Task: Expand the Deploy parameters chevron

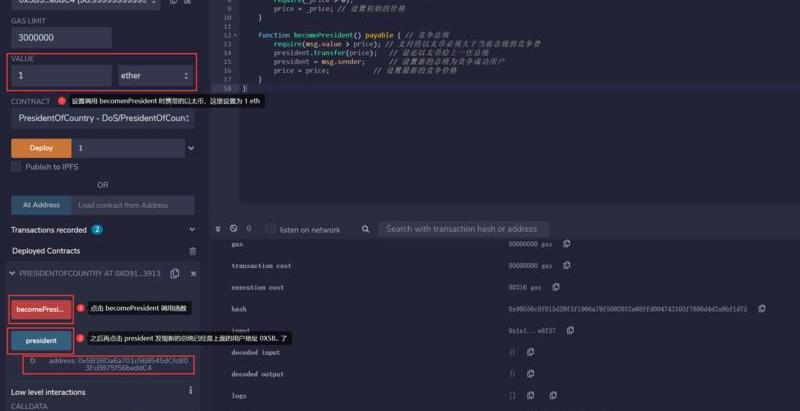Action: click(x=191, y=148)
